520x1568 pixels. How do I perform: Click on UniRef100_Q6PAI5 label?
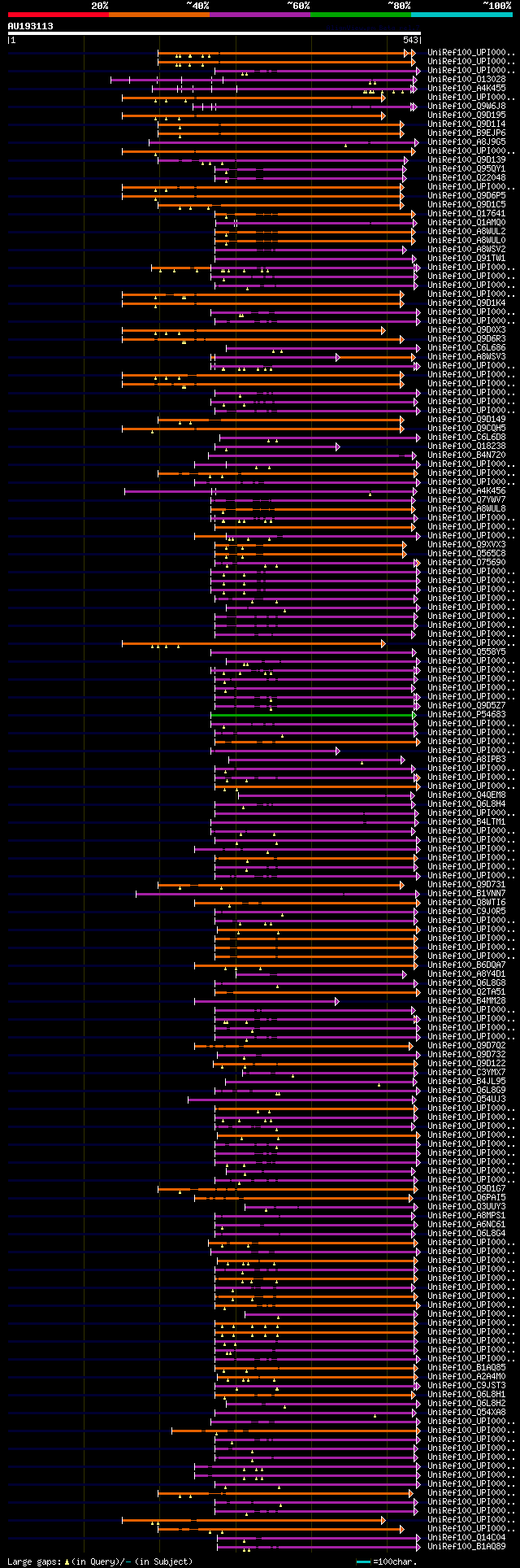pyautogui.click(x=466, y=1197)
